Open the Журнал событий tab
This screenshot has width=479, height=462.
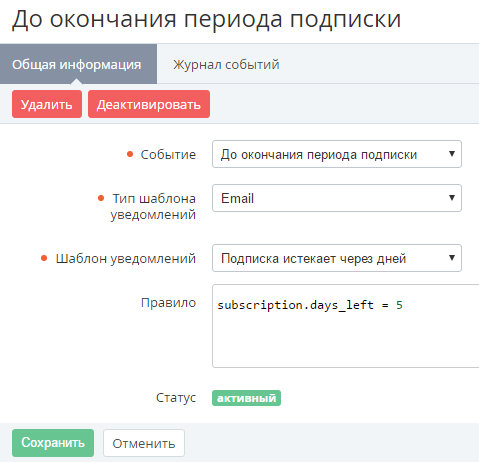pyautogui.click(x=226, y=64)
